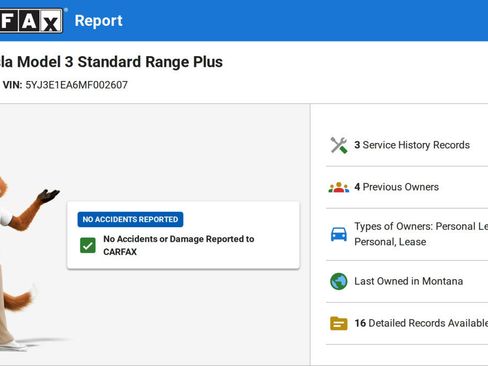Click the Report heading text
The image size is (488, 366).
[99, 21]
